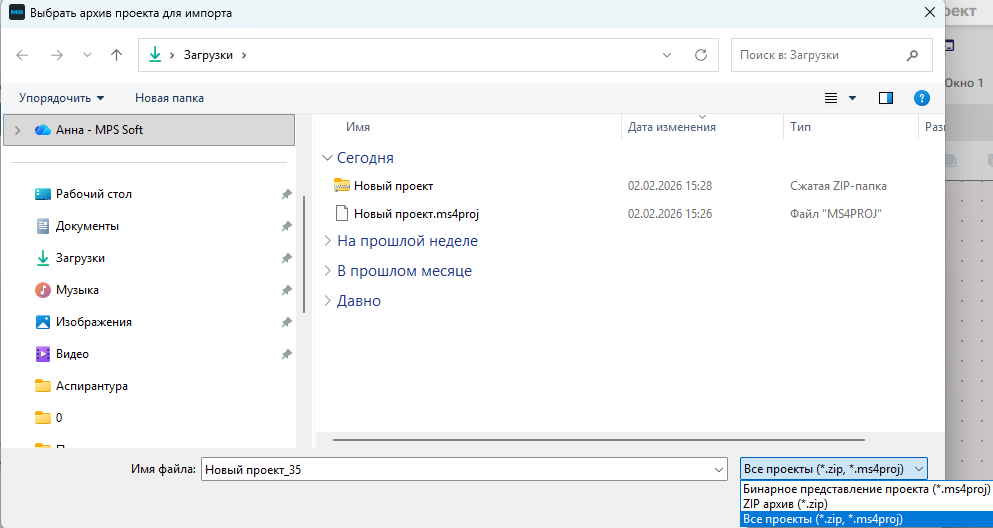Expand the Давно group
The width and height of the screenshot is (993, 528).
pos(327,301)
